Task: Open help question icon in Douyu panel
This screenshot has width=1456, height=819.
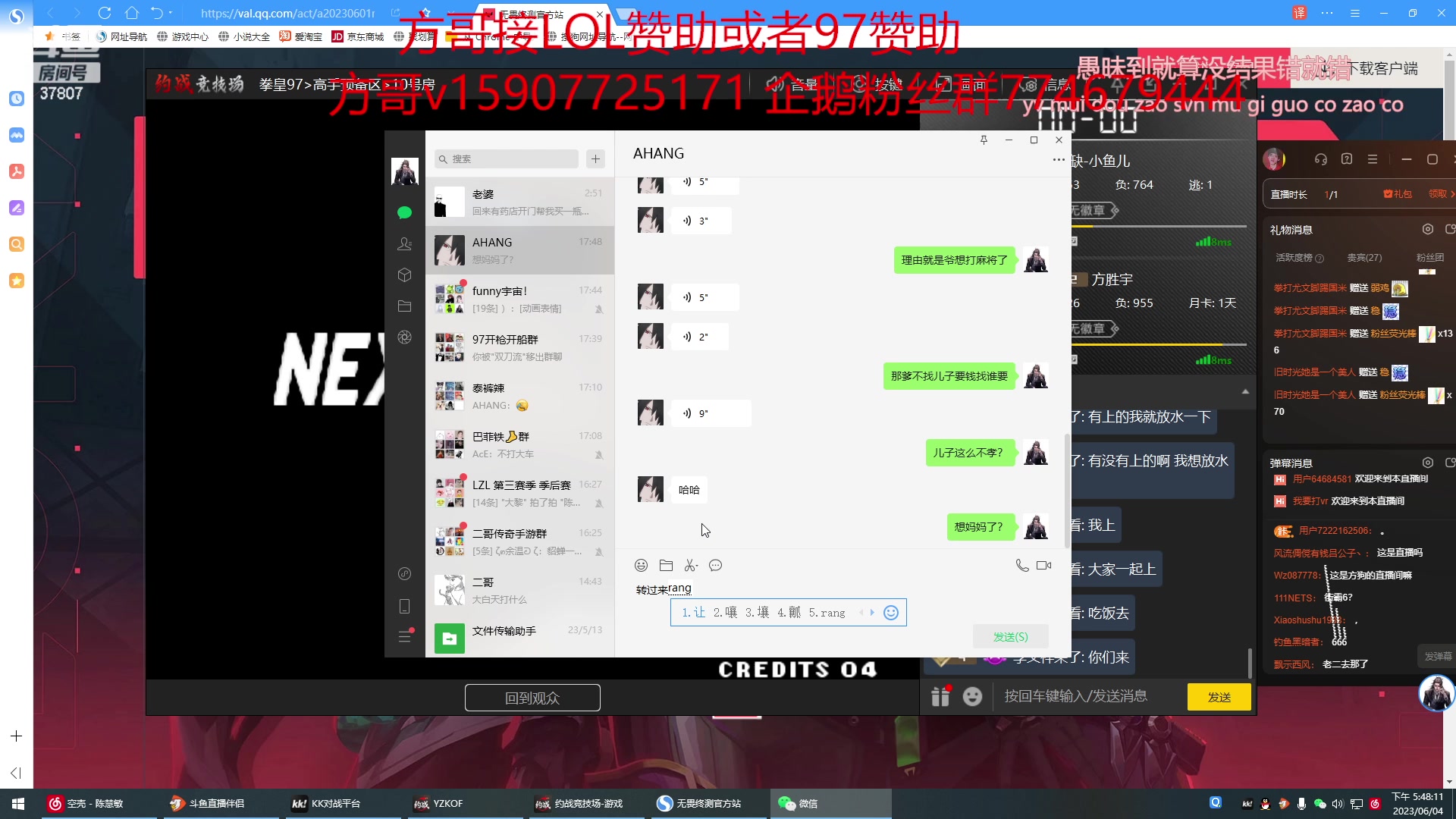Action: click(1347, 159)
